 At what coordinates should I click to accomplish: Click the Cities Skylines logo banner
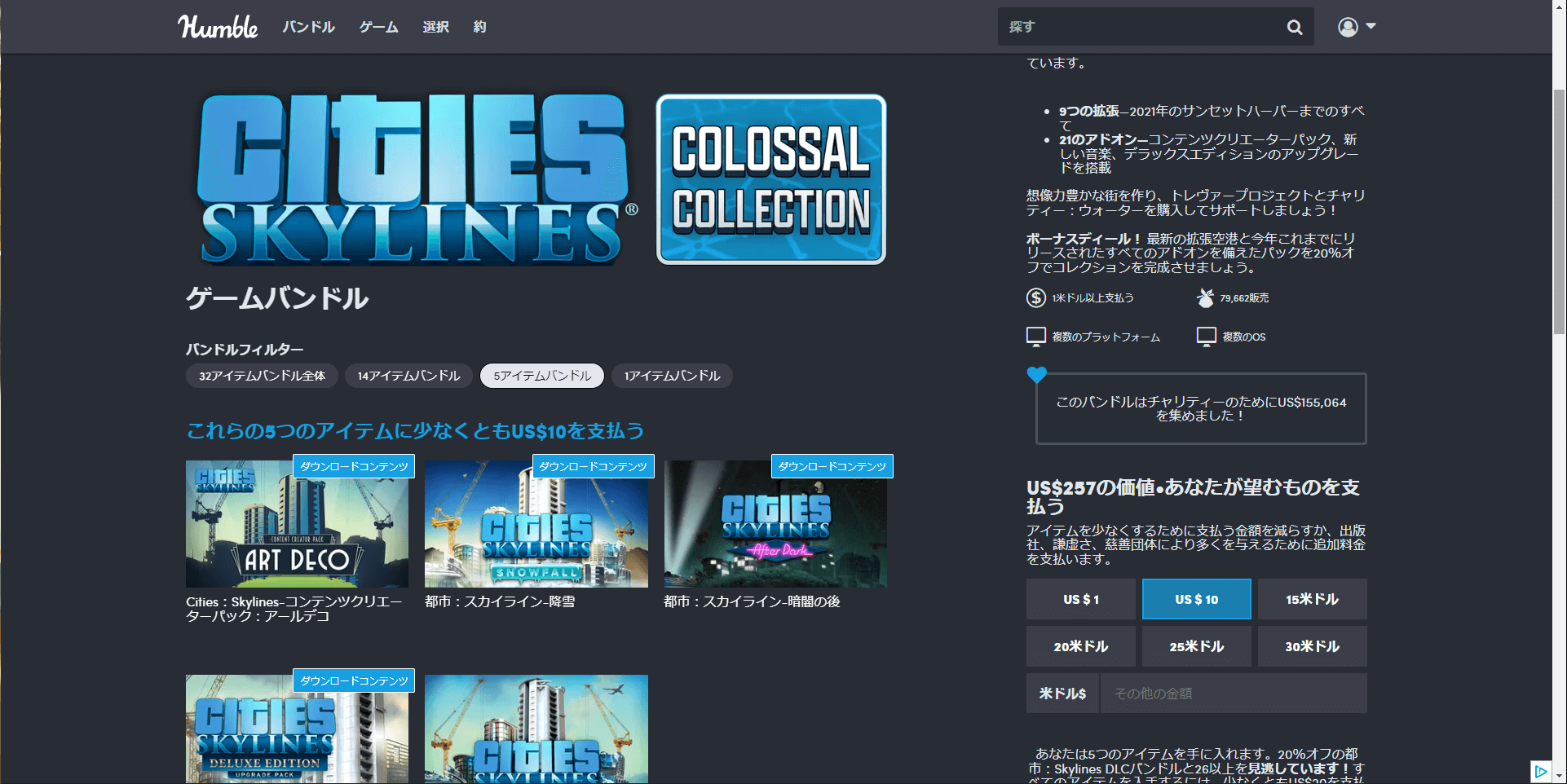[x=417, y=179]
